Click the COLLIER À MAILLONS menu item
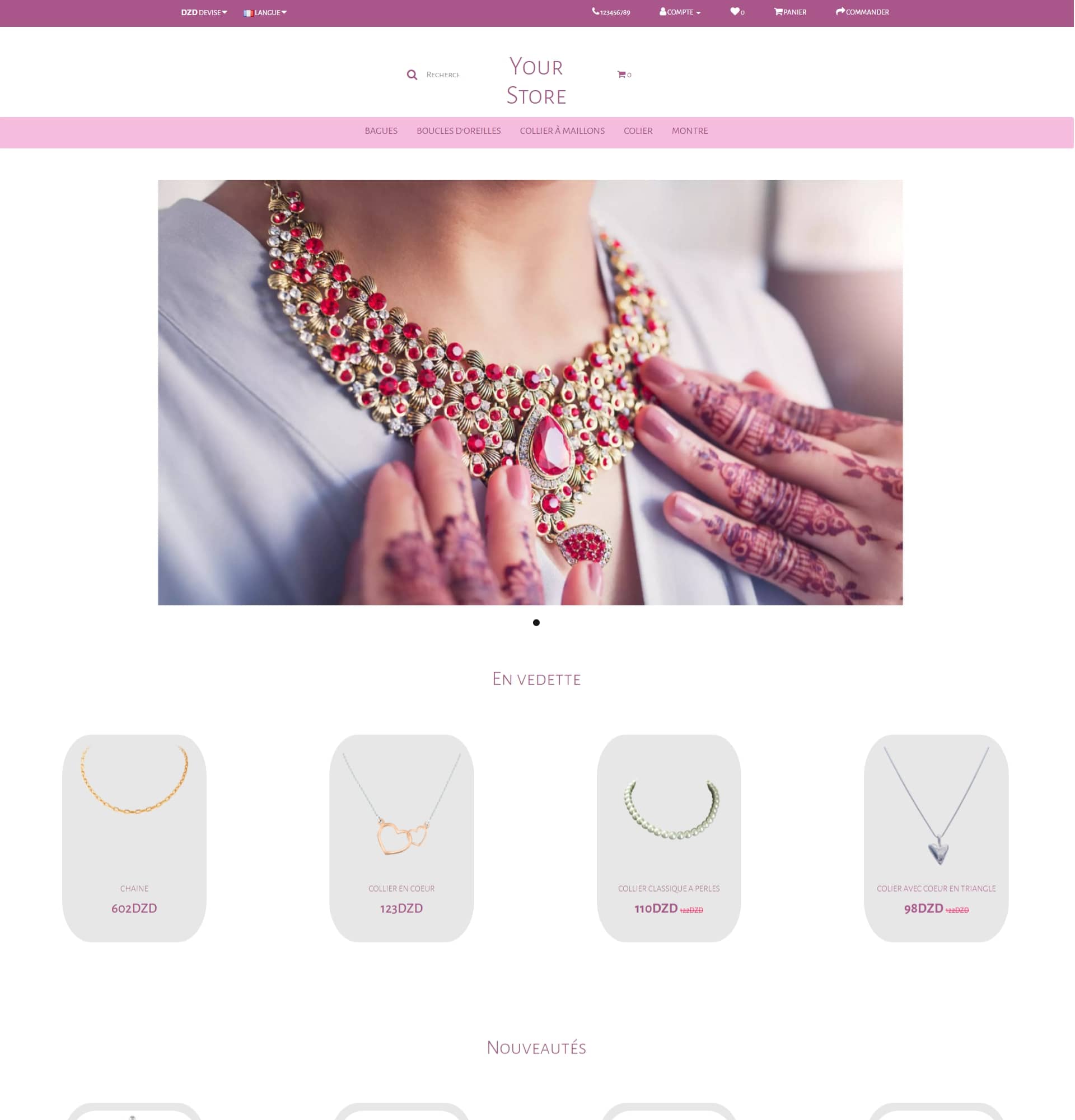Image resolution: width=1075 pixels, height=1120 pixels. click(x=562, y=130)
